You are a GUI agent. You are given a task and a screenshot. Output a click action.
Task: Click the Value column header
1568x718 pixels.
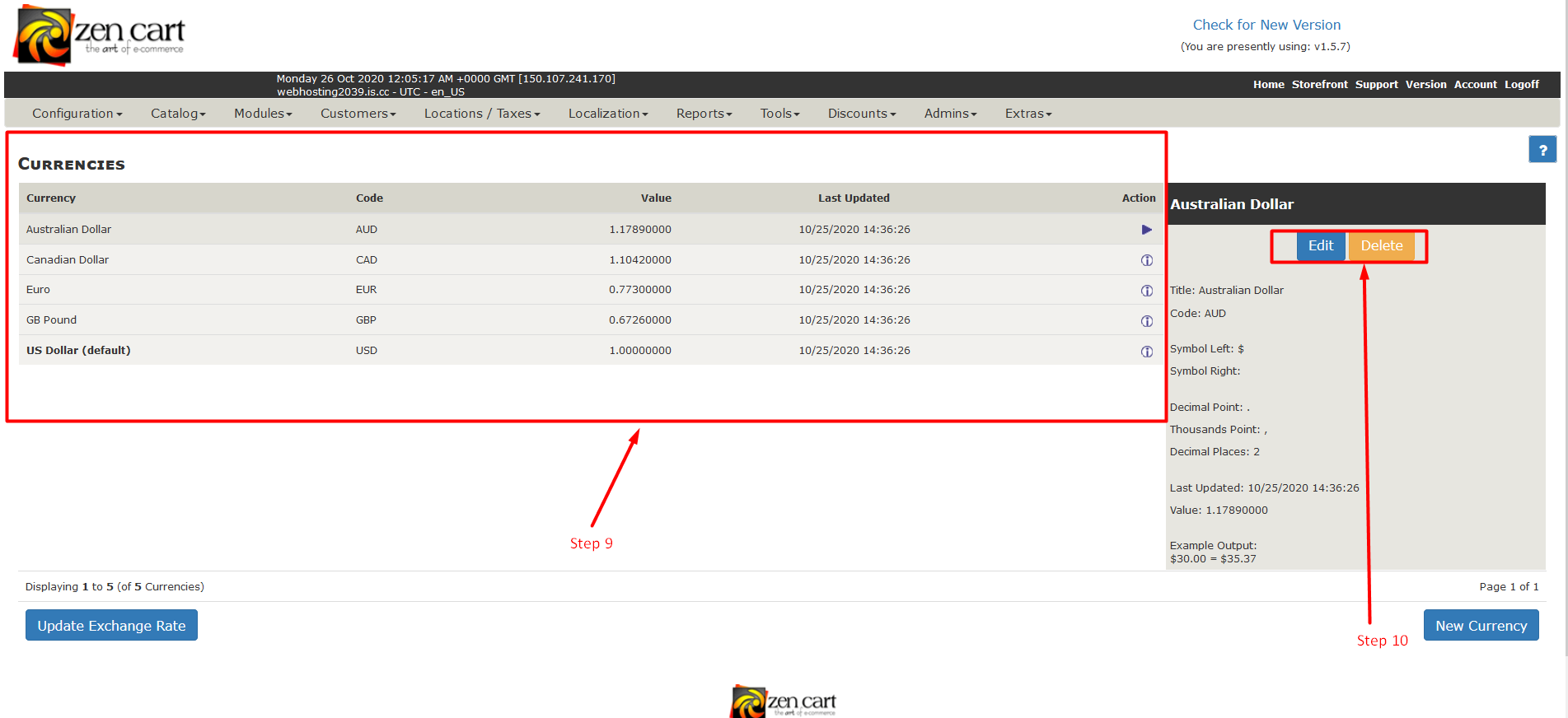pos(656,198)
